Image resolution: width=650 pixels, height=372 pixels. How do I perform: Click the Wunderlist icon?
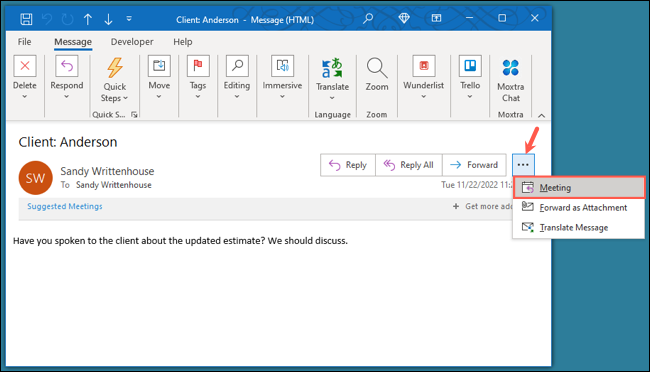pyautogui.click(x=424, y=66)
